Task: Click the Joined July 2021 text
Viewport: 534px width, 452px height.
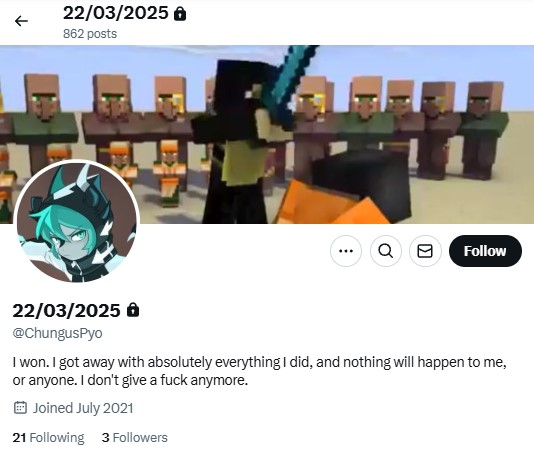Action: [83, 408]
